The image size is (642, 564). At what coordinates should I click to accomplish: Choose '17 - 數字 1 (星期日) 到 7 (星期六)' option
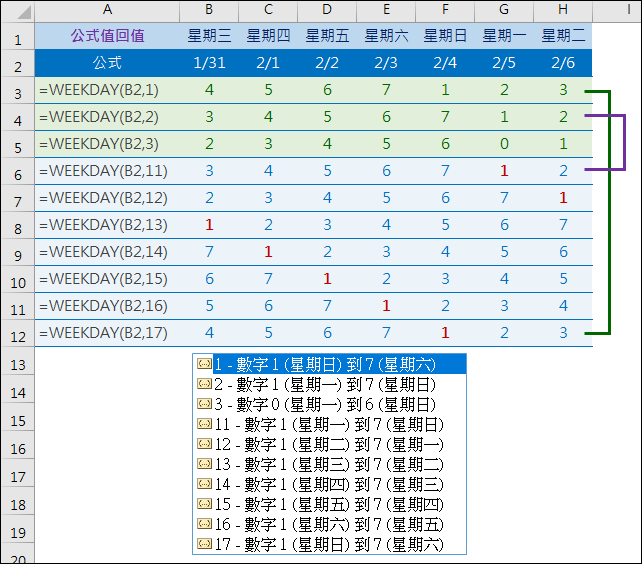(330, 545)
